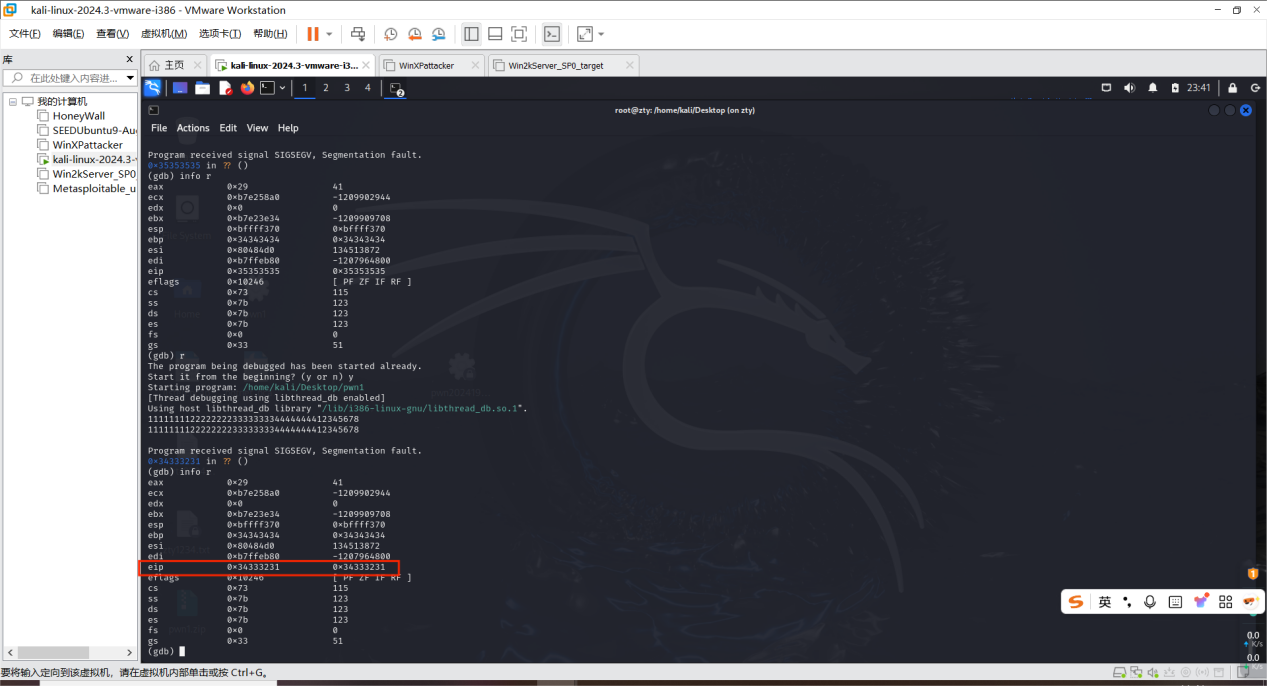The image size is (1267, 686).
Task: Switch to Kali workspace 4
Action: click(x=368, y=88)
